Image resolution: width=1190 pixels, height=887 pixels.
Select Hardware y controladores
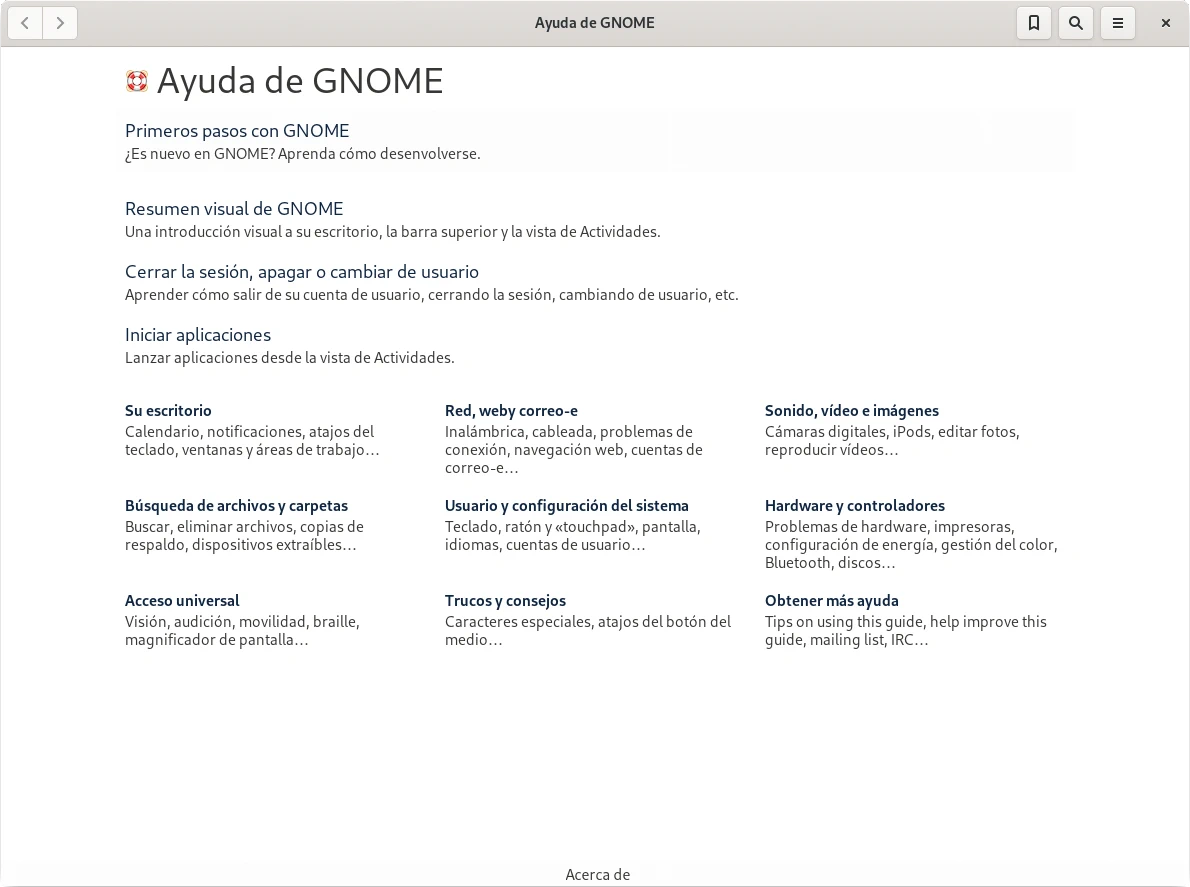point(854,506)
